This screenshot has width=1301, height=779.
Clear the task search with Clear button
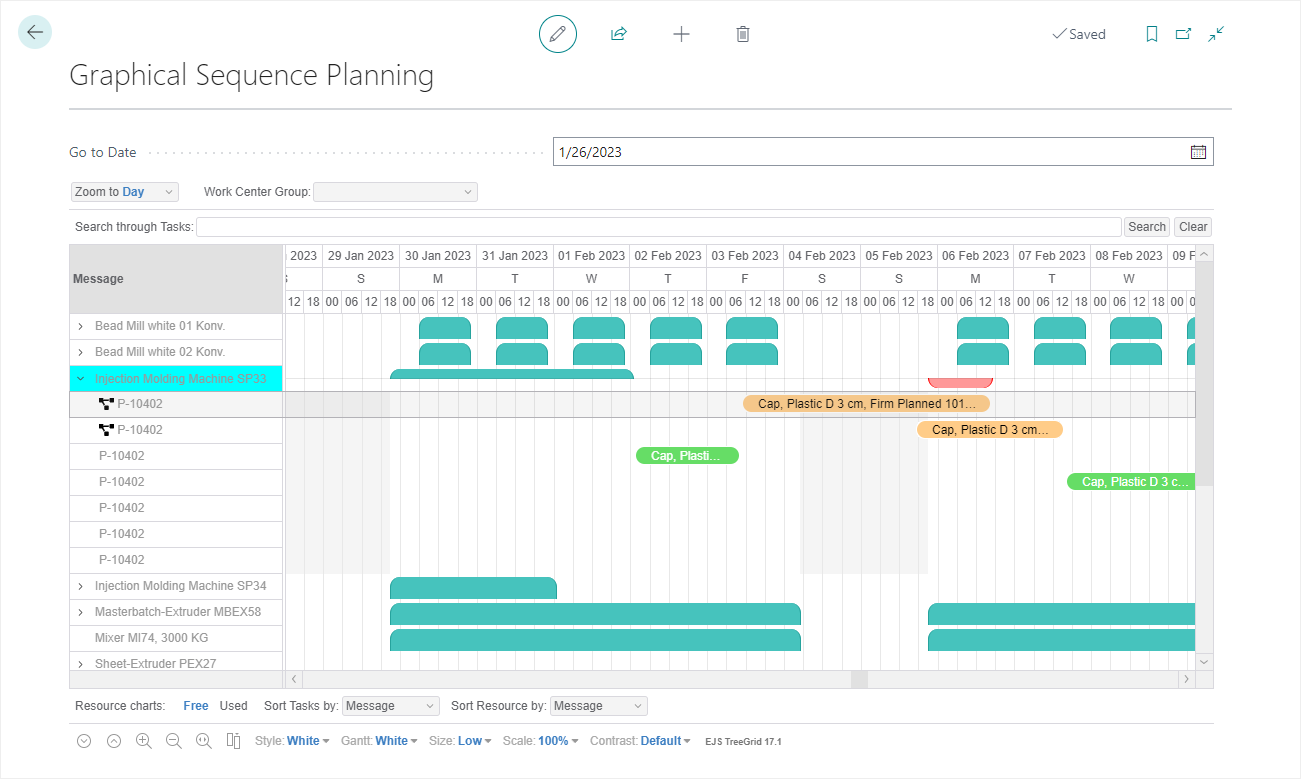pyautogui.click(x=1191, y=226)
